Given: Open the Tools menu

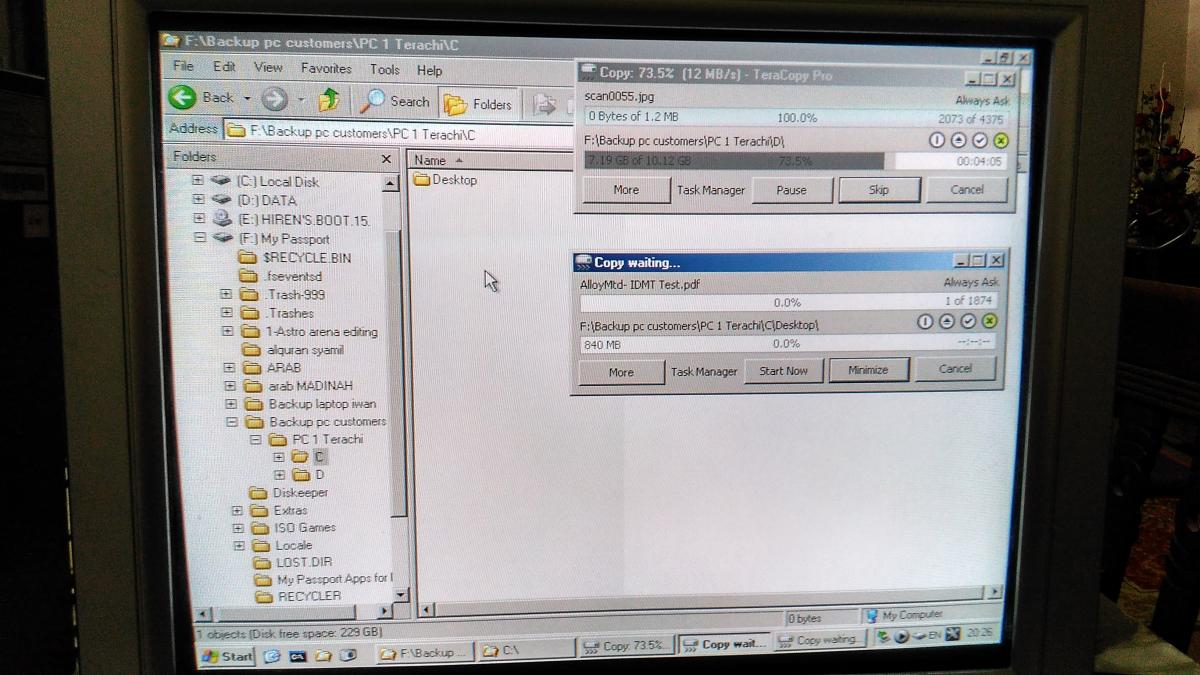Looking at the screenshot, I should click(x=384, y=70).
